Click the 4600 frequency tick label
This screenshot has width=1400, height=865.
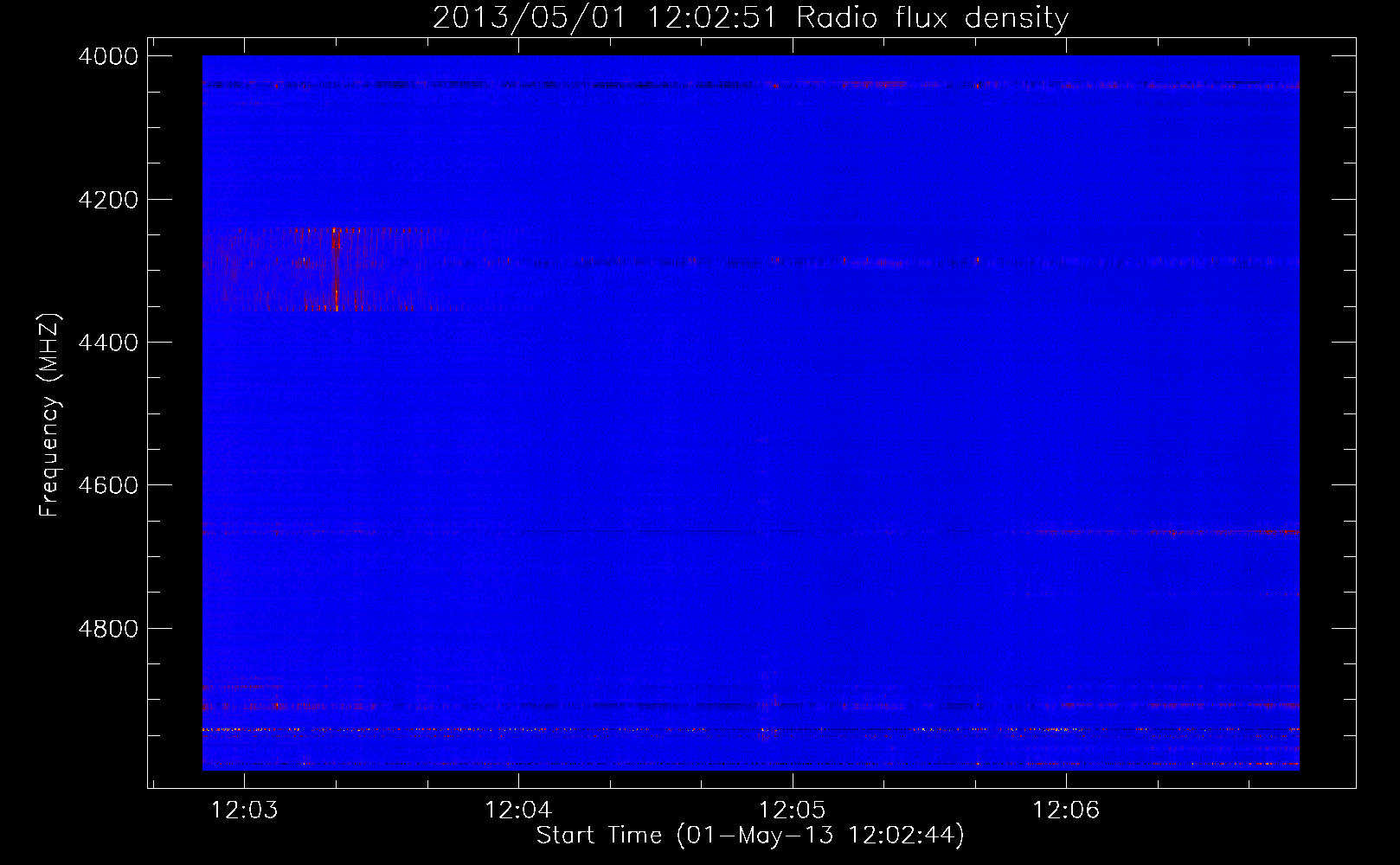tap(108, 485)
